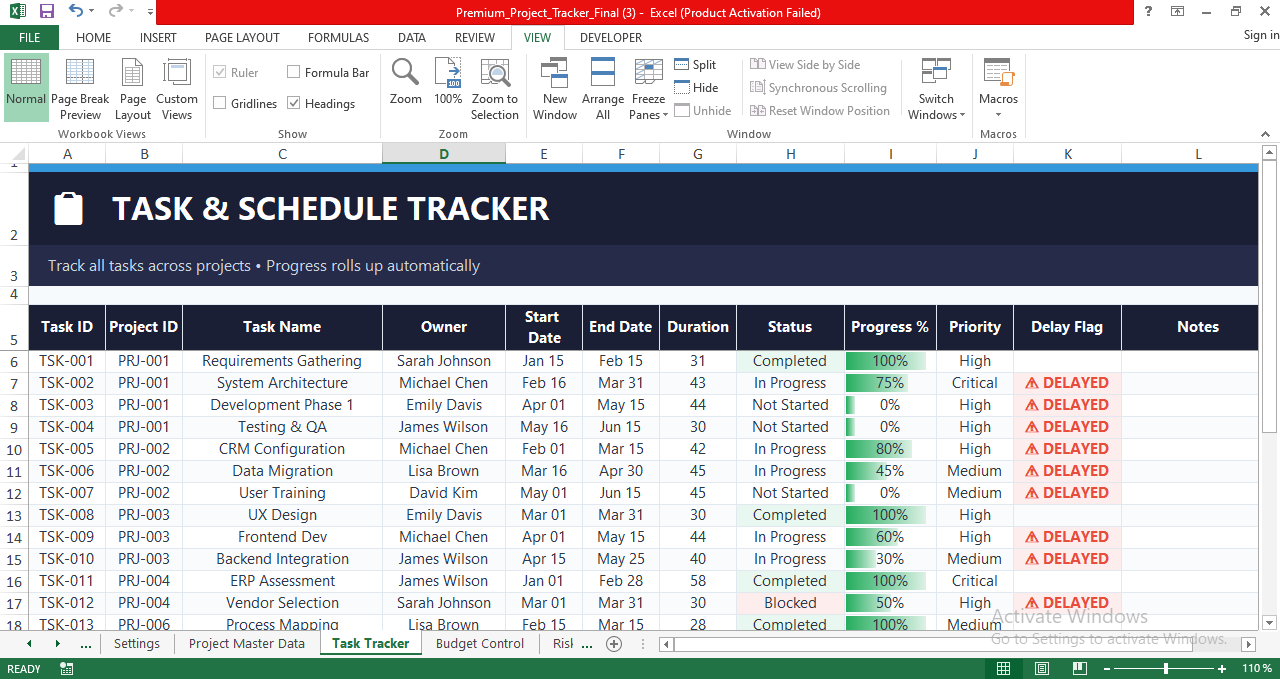Uncheck the Headings option

(x=294, y=103)
